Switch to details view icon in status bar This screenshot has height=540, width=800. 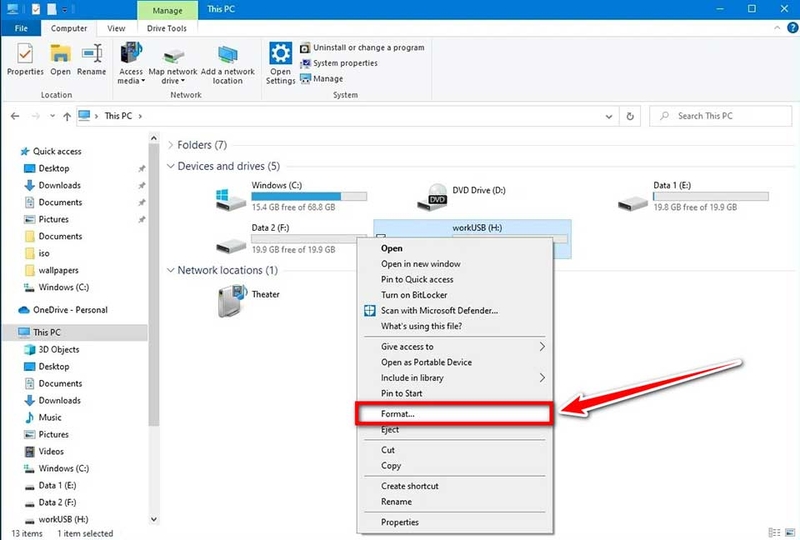coord(774,533)
